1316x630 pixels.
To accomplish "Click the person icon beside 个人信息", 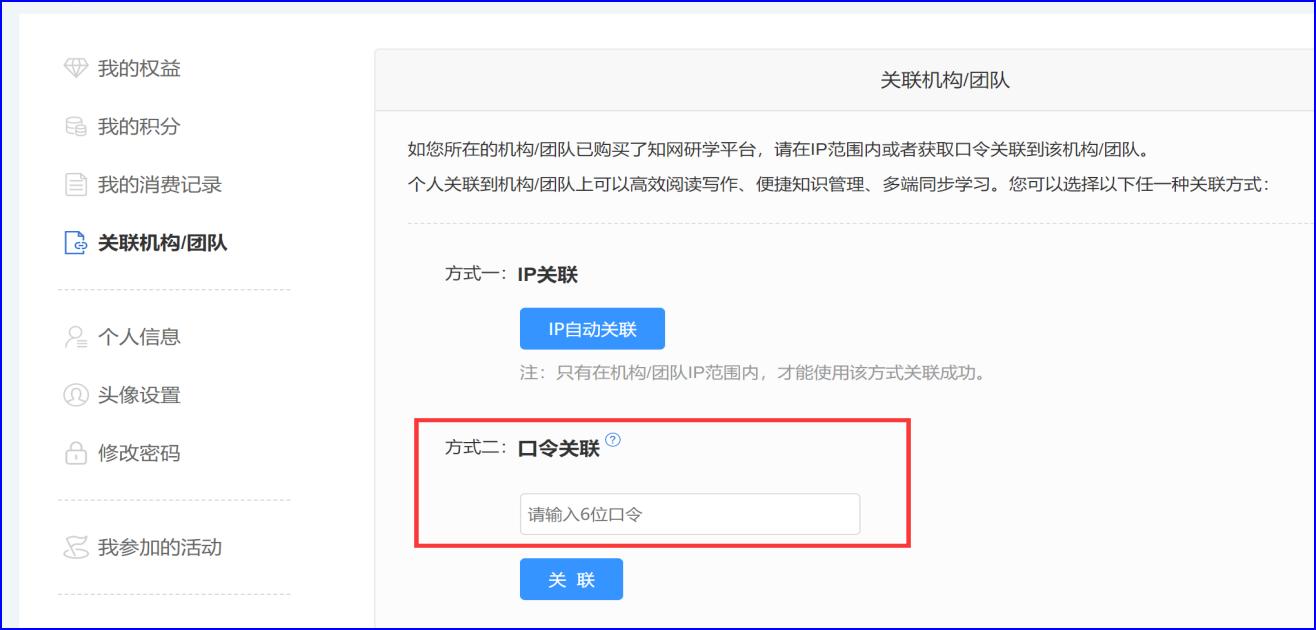I will pos(76,337).
